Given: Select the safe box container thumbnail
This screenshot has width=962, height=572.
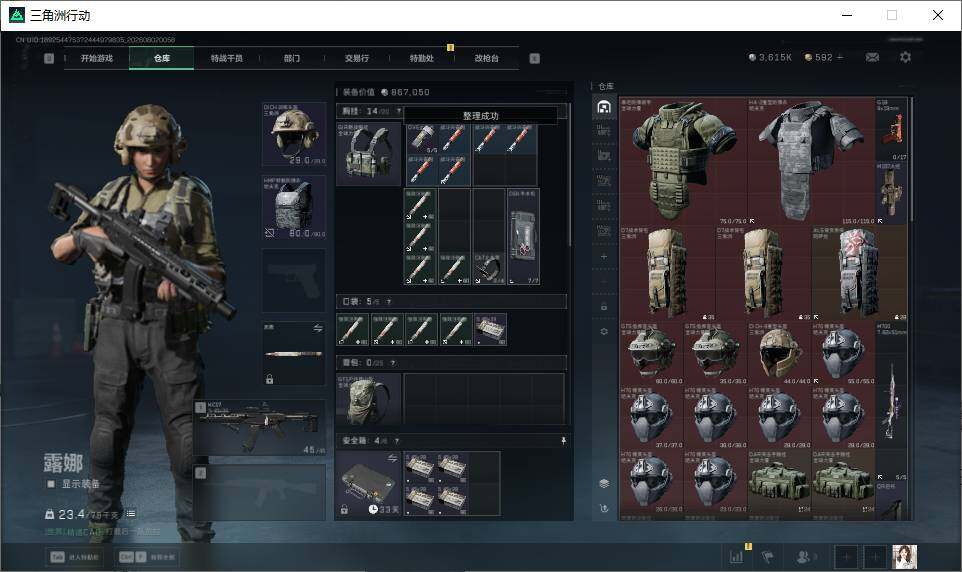Looking at the screenshot, I should coord(368,484).
